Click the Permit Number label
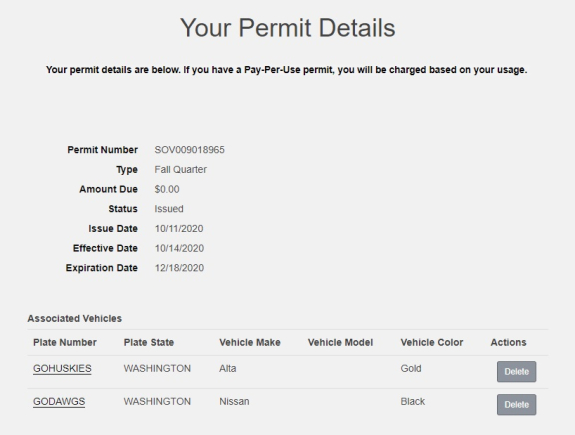Screen dimensions: 575x435 pyautogui.click(x=102, y=150)
